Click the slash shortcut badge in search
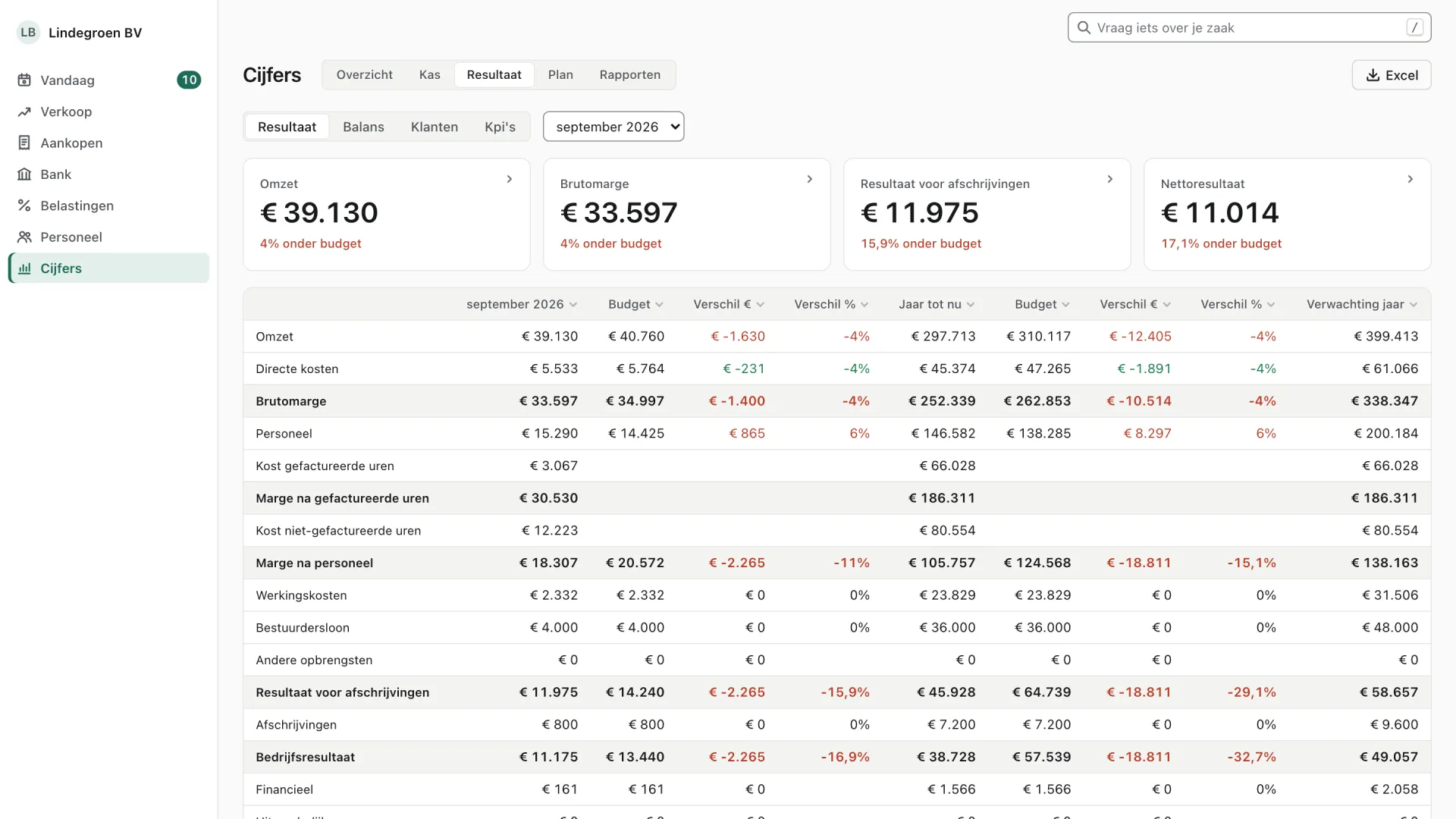The width and height of the screenshot is (1456, 819). coord(1414,28)
